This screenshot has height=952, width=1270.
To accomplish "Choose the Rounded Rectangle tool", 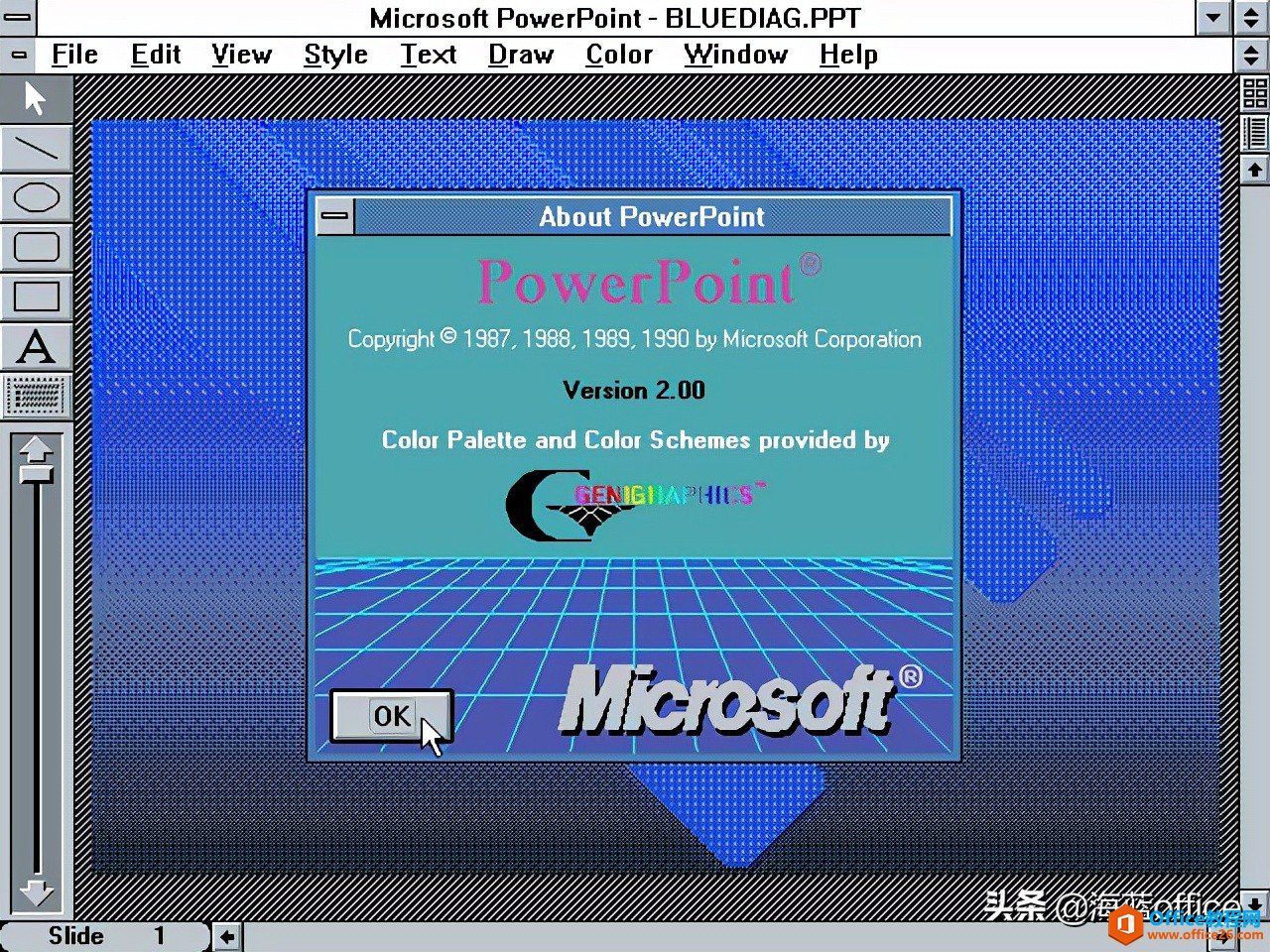I will click(x=37, y=247).
